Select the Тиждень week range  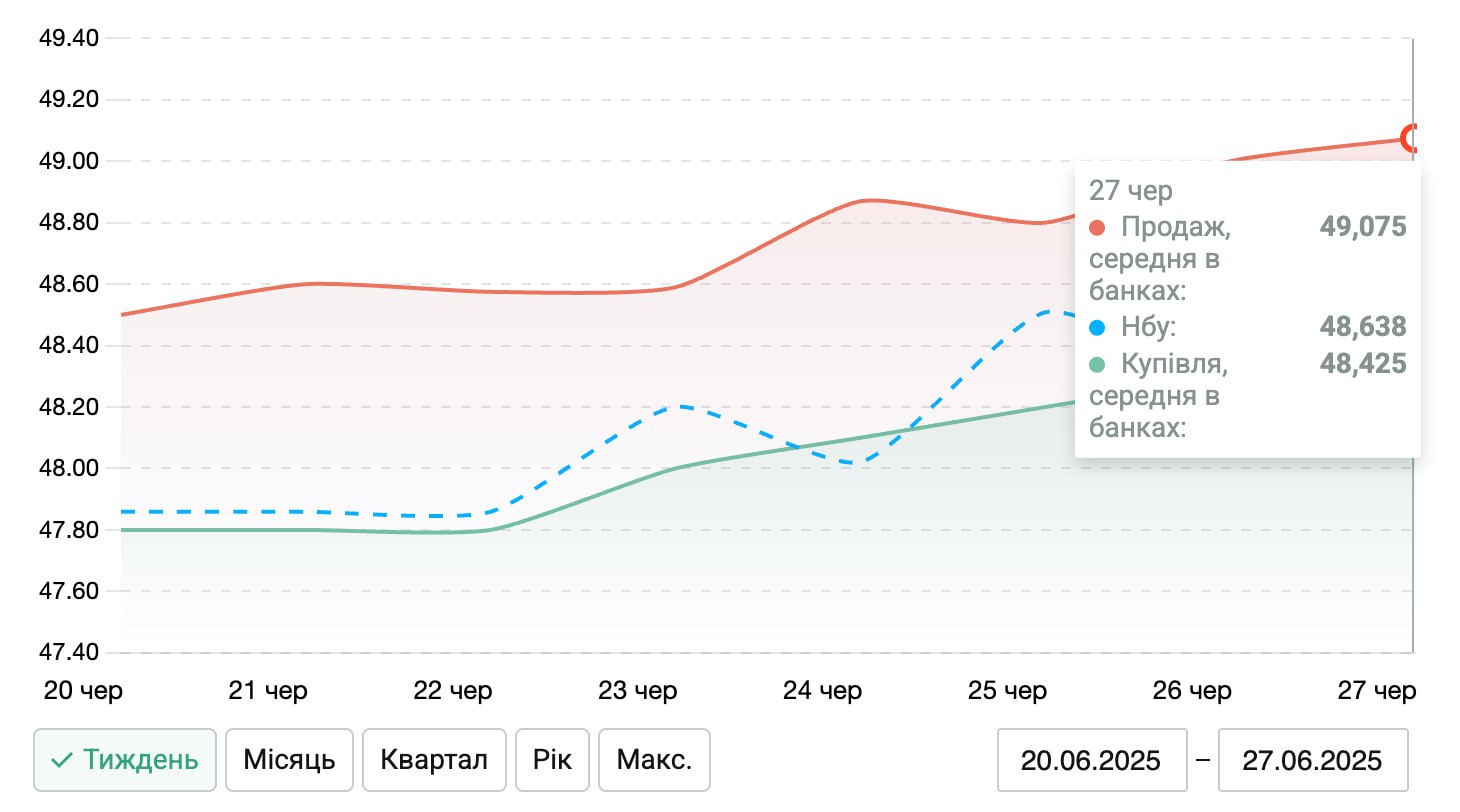coord(125,760)
